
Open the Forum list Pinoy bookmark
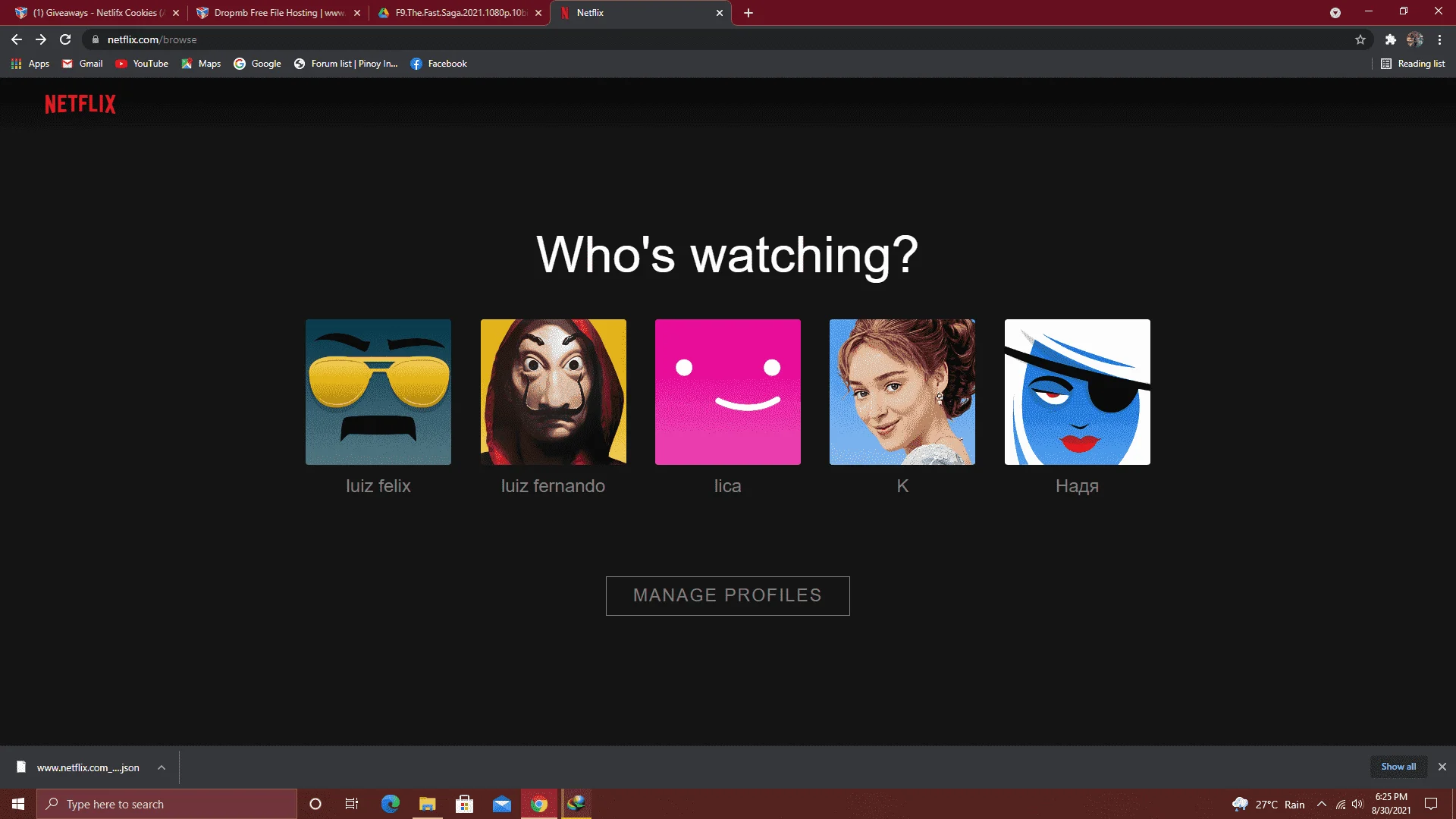point(346,64)
